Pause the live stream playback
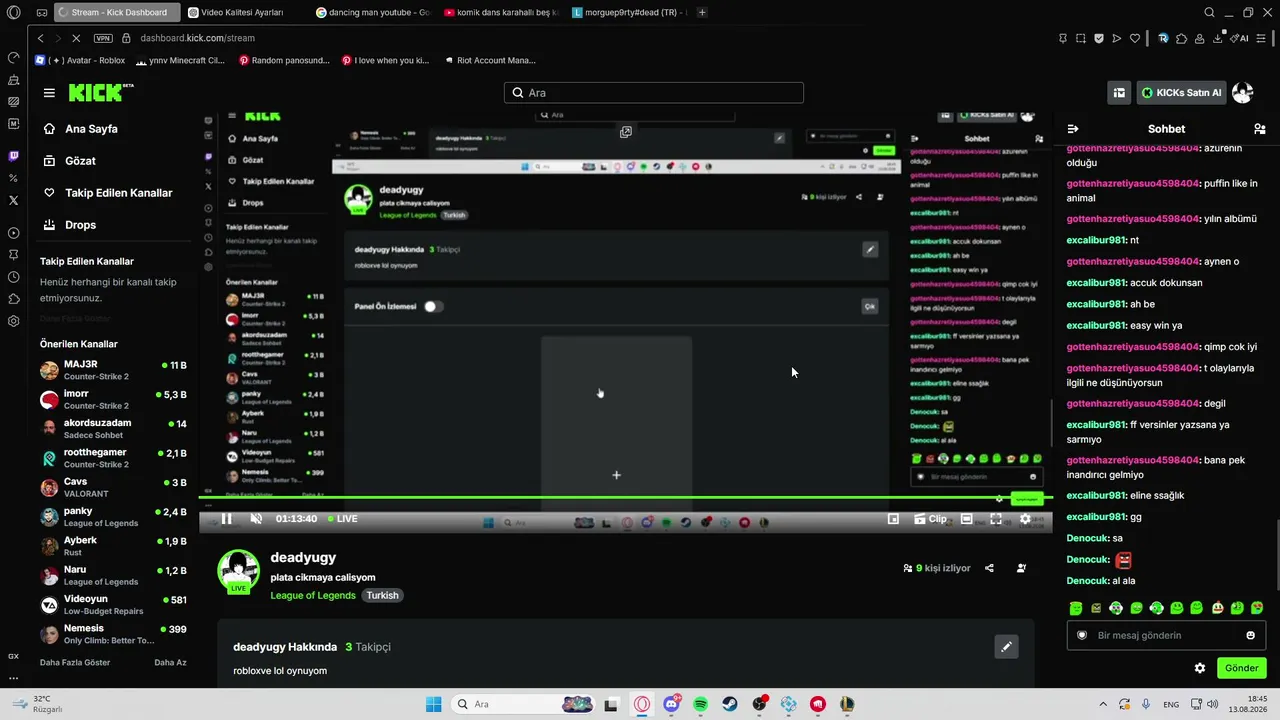 pyautogui.click(x=227, y=519)
